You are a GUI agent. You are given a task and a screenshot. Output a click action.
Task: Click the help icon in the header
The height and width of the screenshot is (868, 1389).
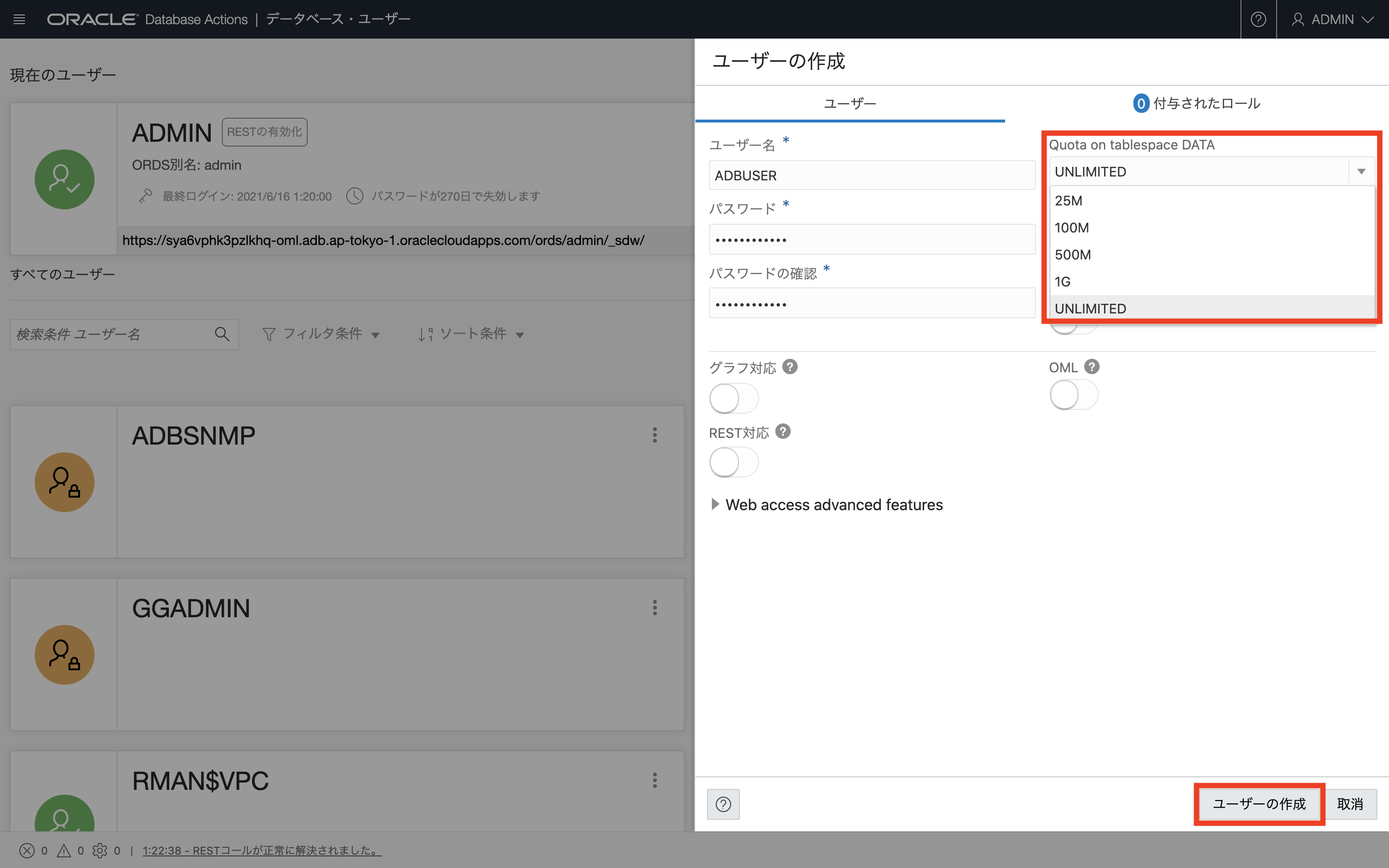coord(1258,19)
